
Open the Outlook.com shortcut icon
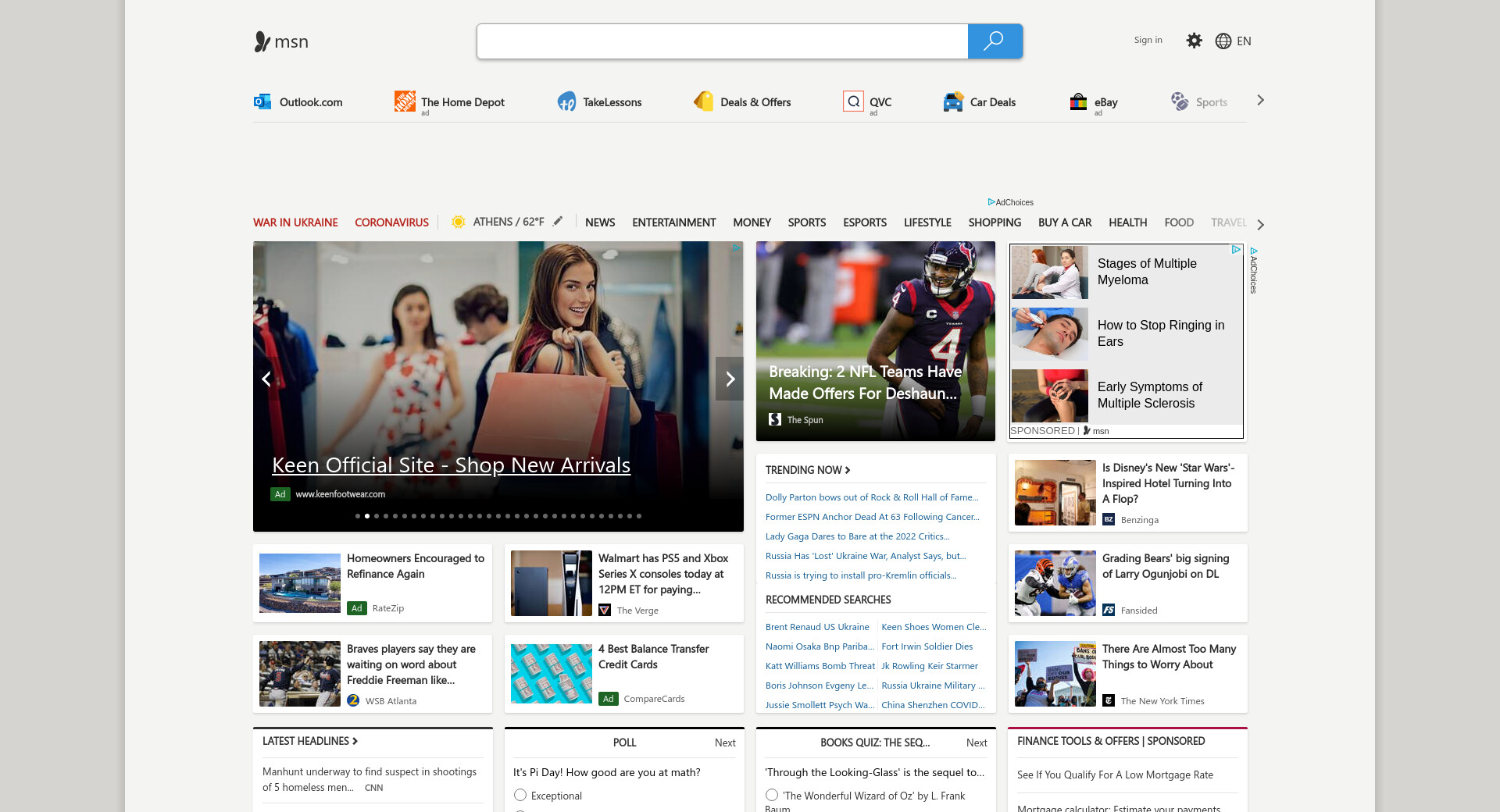tap(262, 101)
